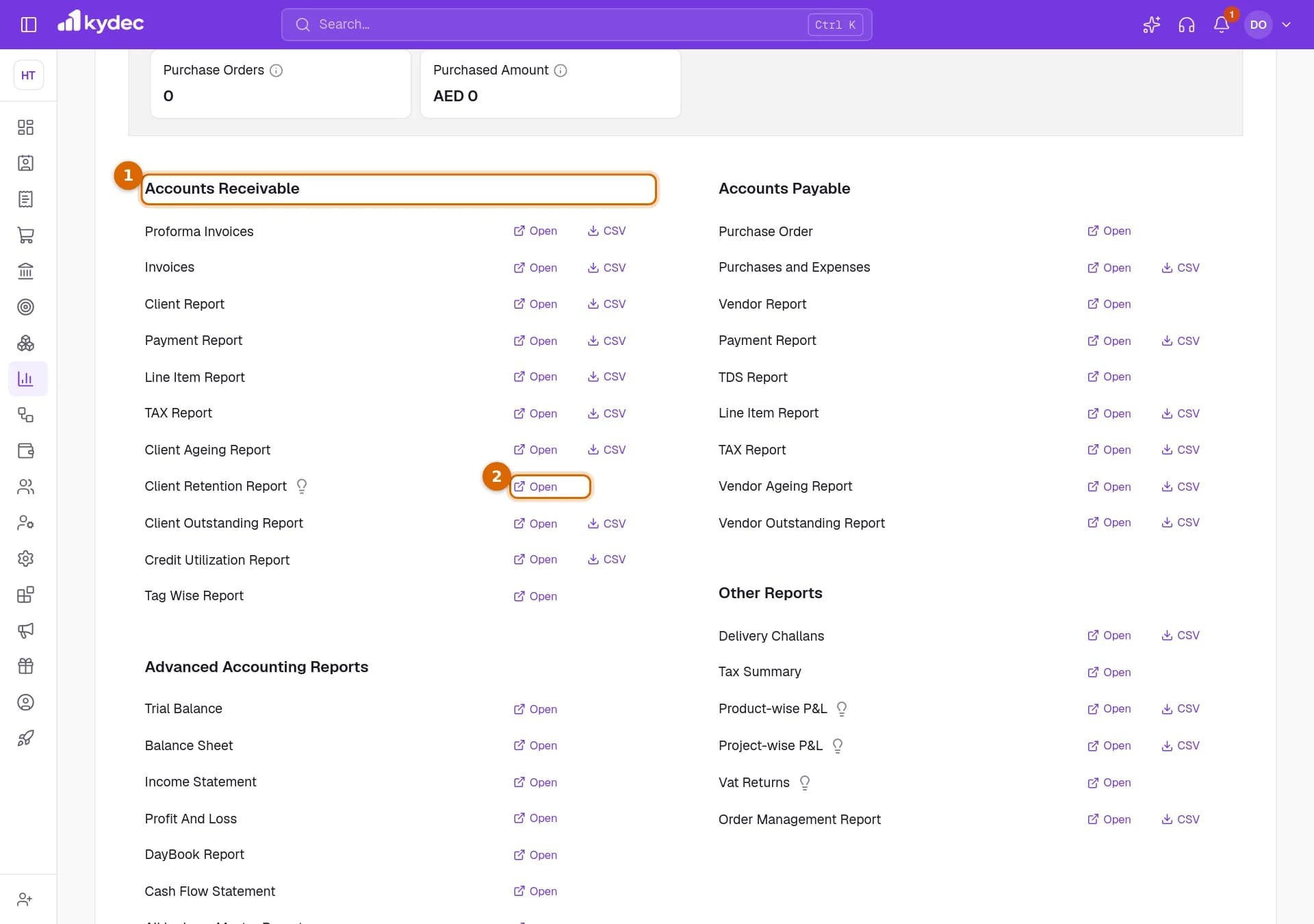Screen dimensions: 1314x924
Task: Open the Cash Flow Statement
Action: pyautogui.click(x=535, y=891)
